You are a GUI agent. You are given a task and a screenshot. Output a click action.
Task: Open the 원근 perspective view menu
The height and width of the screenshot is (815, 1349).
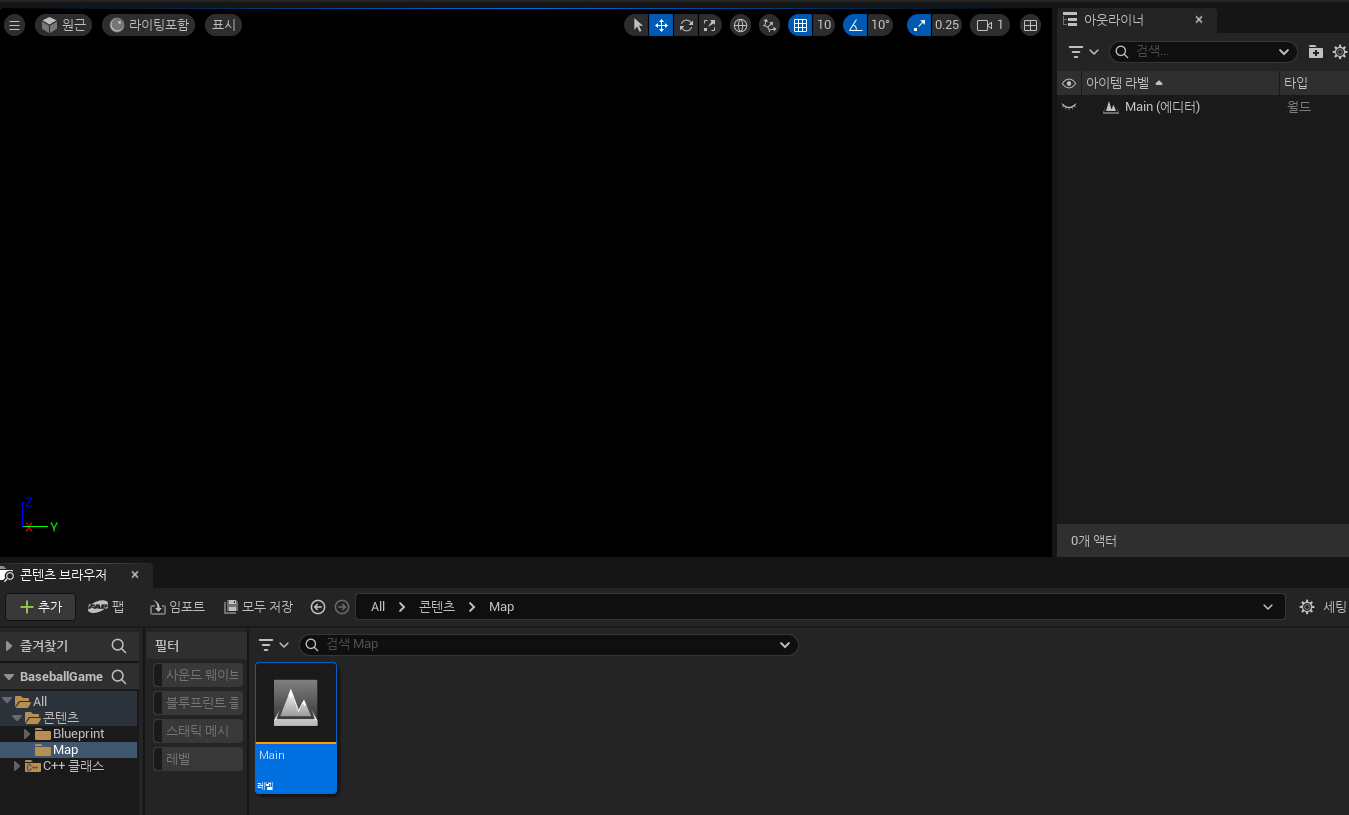coord(64,25)
